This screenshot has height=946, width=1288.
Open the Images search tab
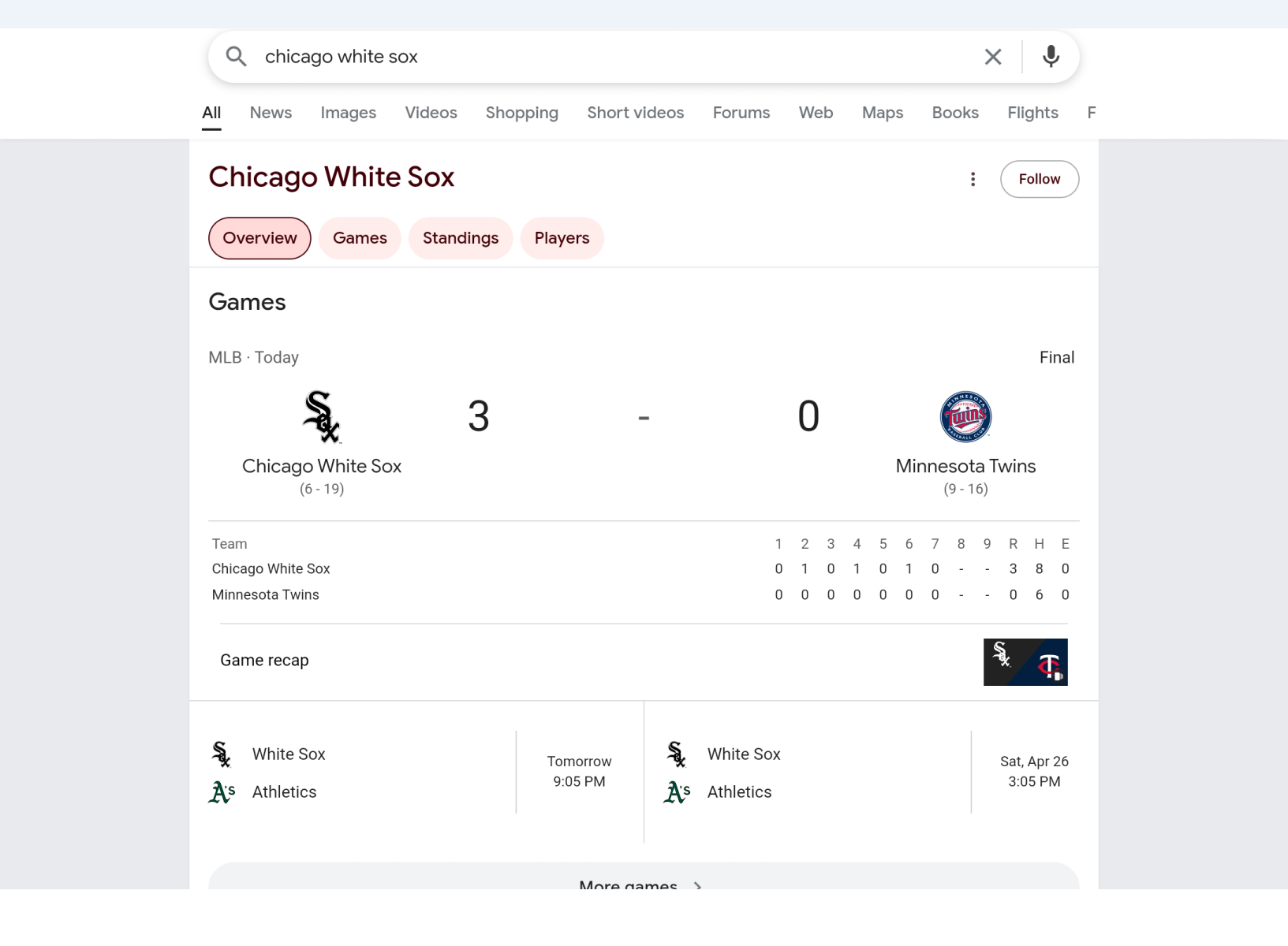(x=348, y=113)
